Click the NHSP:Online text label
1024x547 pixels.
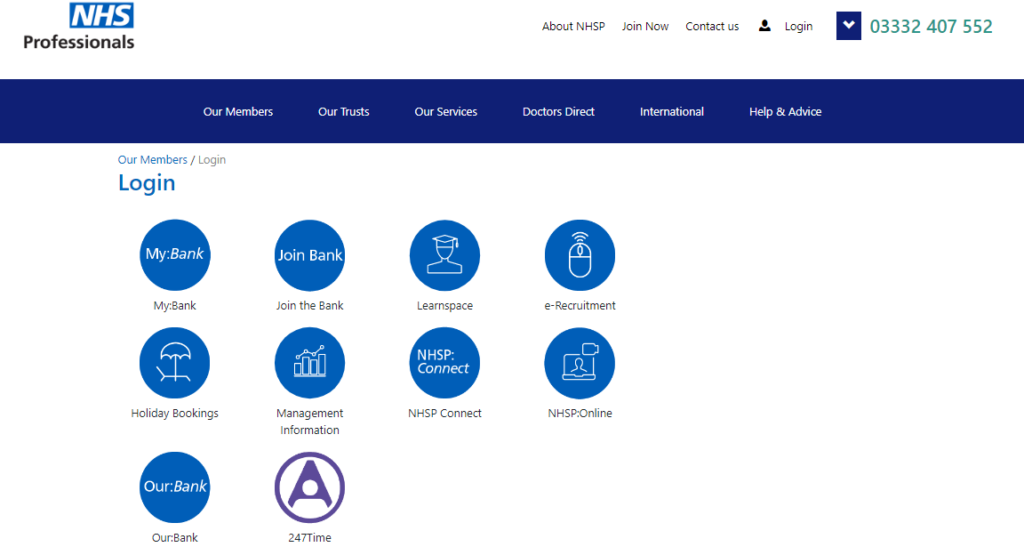580,413
